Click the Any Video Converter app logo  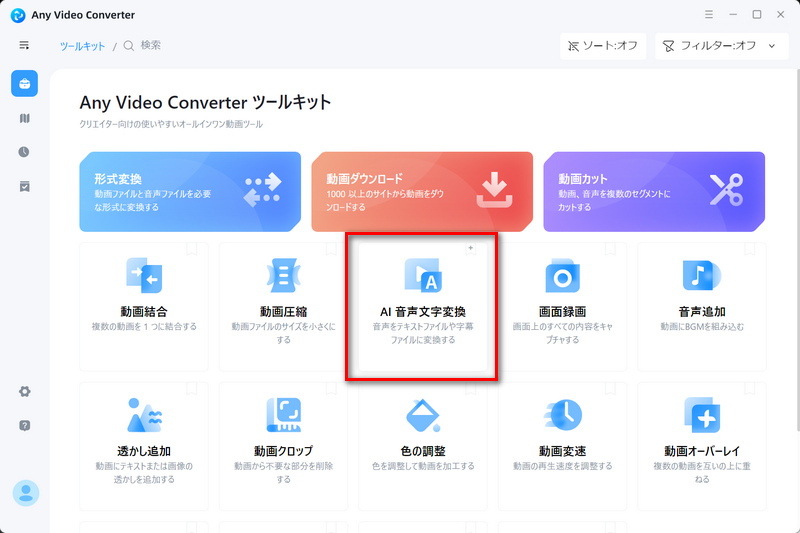[18, 15]
